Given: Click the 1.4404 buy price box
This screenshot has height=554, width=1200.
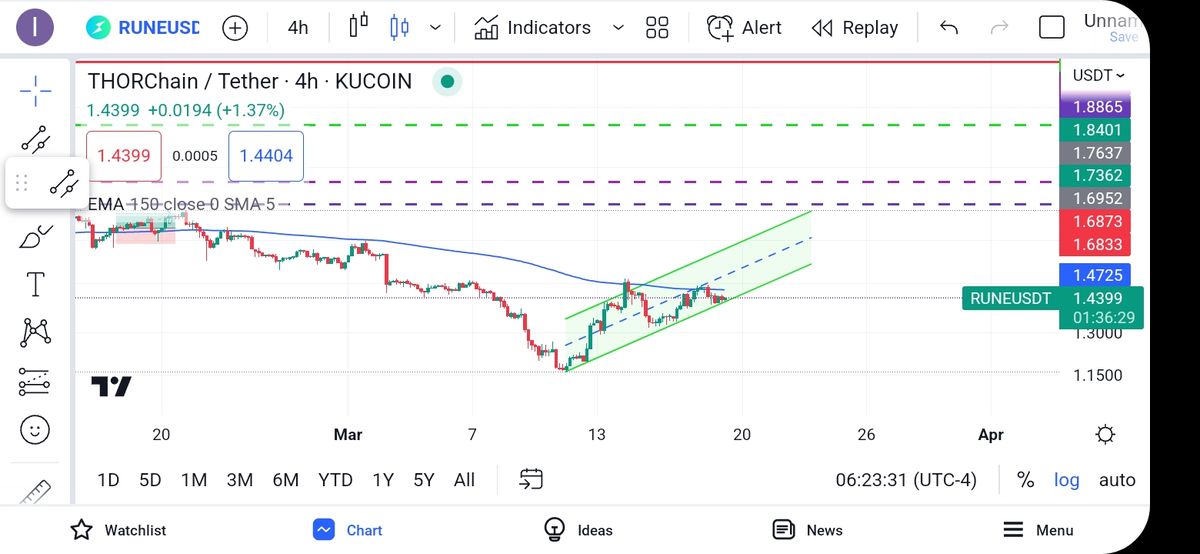Looking at the screenshot, I should (266, 156).
